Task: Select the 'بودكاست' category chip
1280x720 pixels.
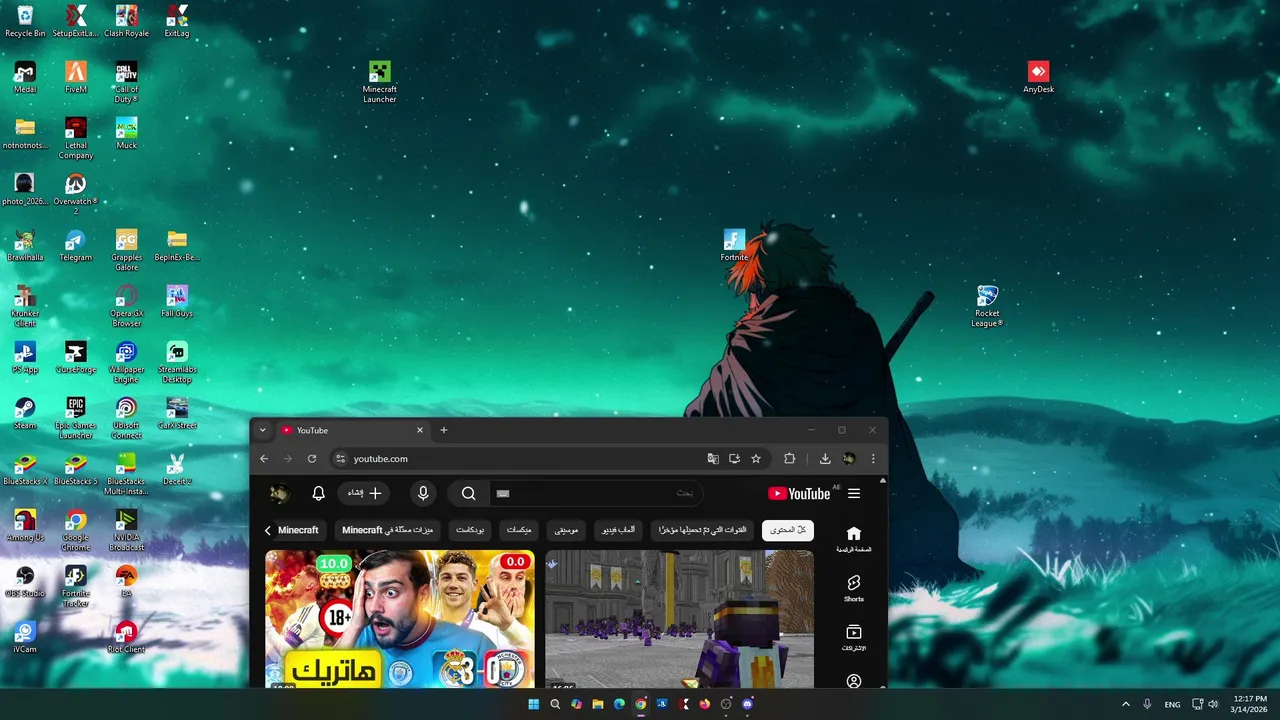Action: [470, 530]
